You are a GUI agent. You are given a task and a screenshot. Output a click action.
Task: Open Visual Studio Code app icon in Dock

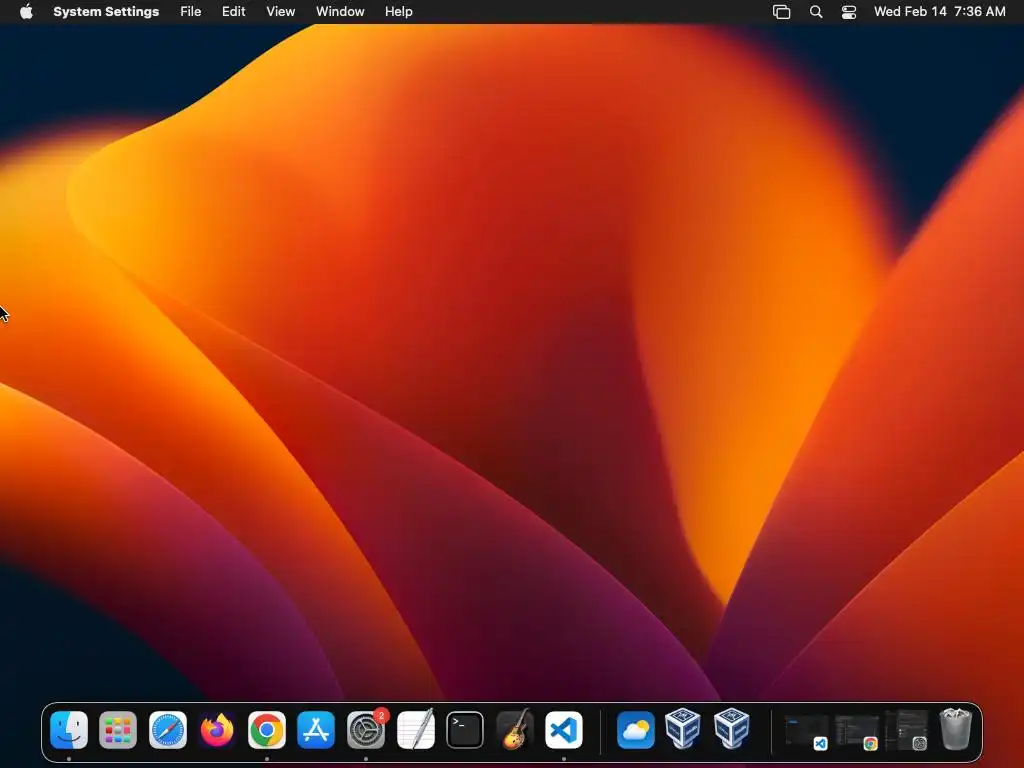(564, 729)
